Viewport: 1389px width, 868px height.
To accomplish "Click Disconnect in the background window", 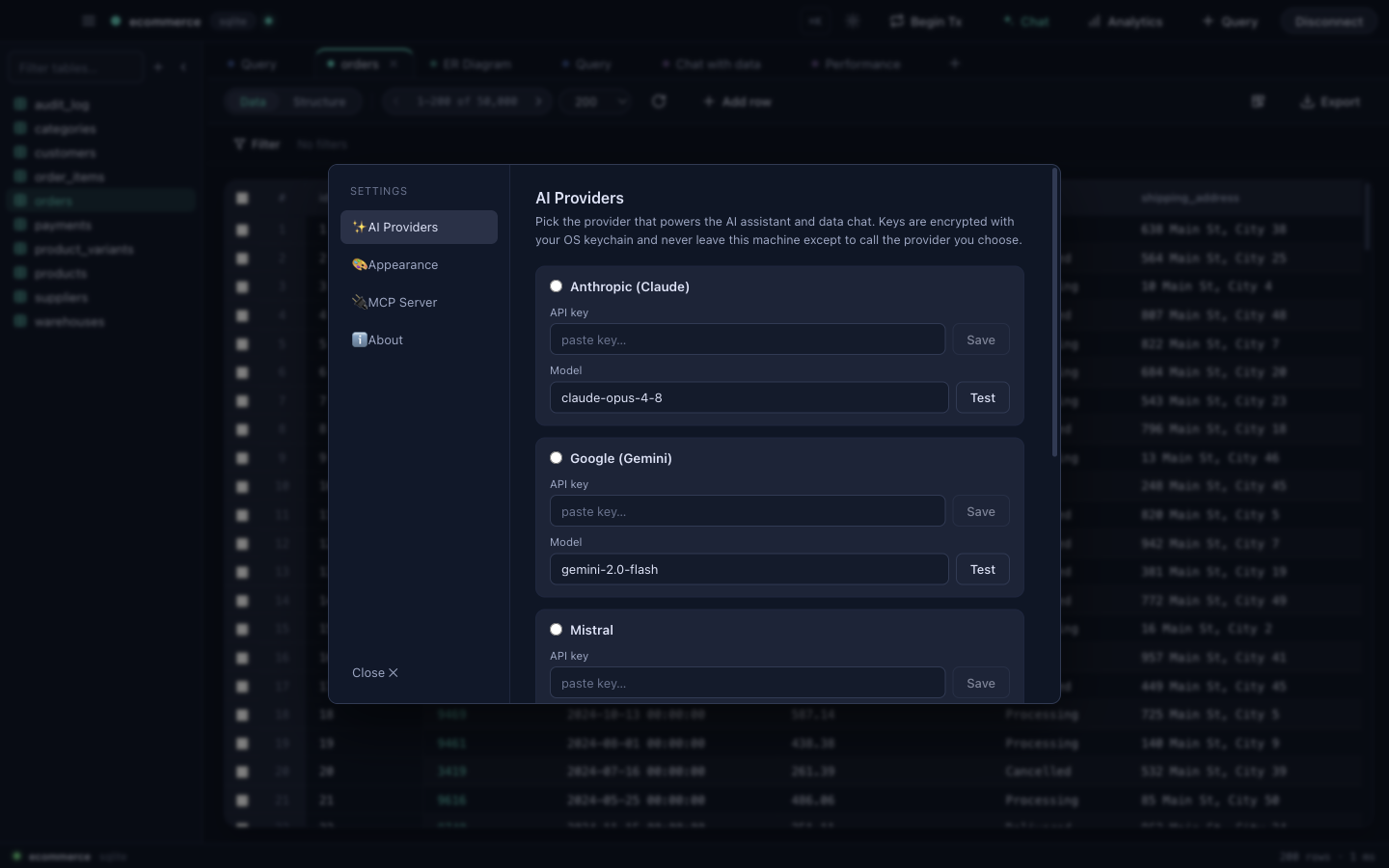I will coord(1329,21).
